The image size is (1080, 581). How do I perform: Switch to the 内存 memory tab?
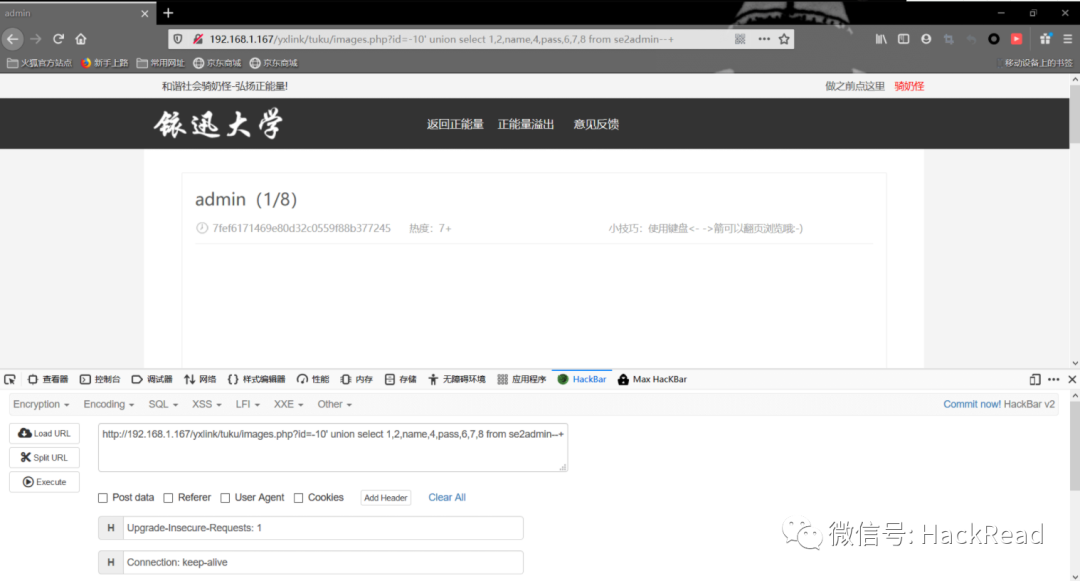pyautogui.click(x=356, y=379)
